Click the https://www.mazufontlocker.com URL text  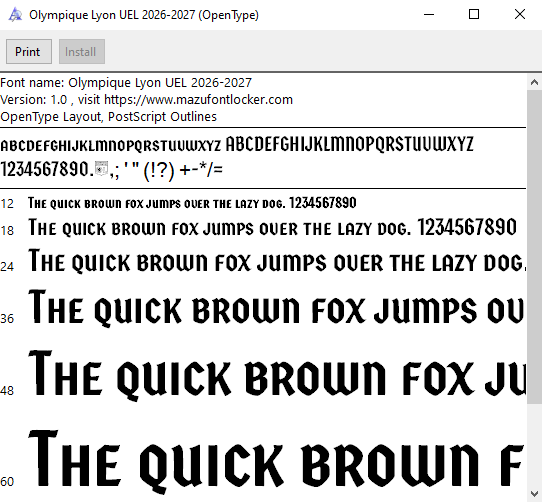click(x=198, y=100)
